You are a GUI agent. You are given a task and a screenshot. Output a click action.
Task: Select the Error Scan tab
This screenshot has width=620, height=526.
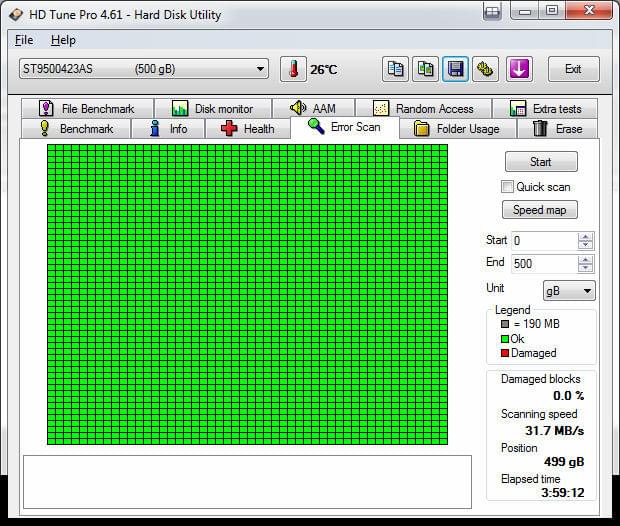[344, 127]
